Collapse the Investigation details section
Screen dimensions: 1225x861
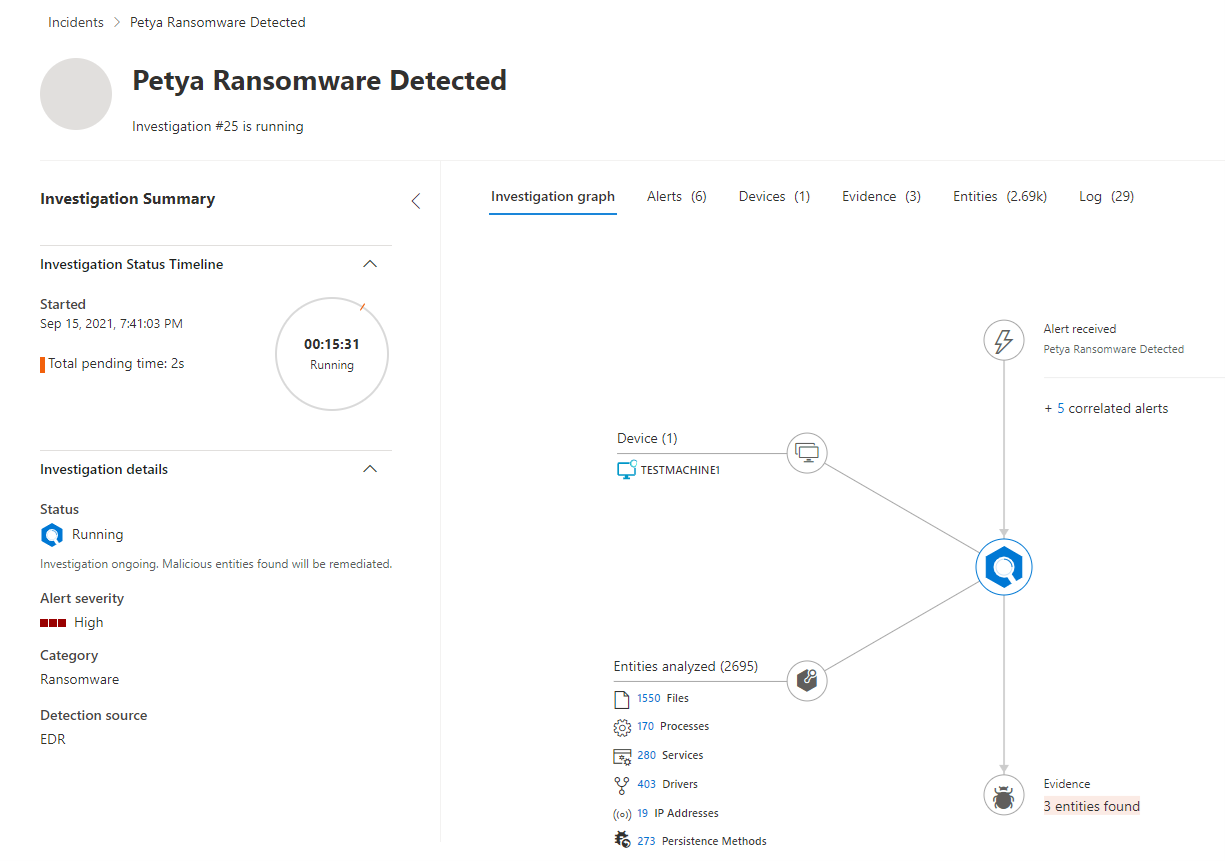pos(370,468)
